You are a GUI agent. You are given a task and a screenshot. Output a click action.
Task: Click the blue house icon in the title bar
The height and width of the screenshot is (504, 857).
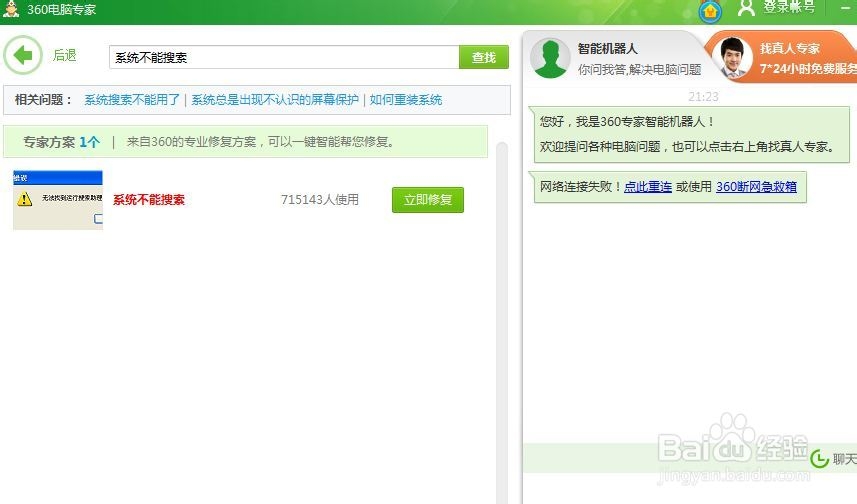pyautogui.click(x=710, y=11)
